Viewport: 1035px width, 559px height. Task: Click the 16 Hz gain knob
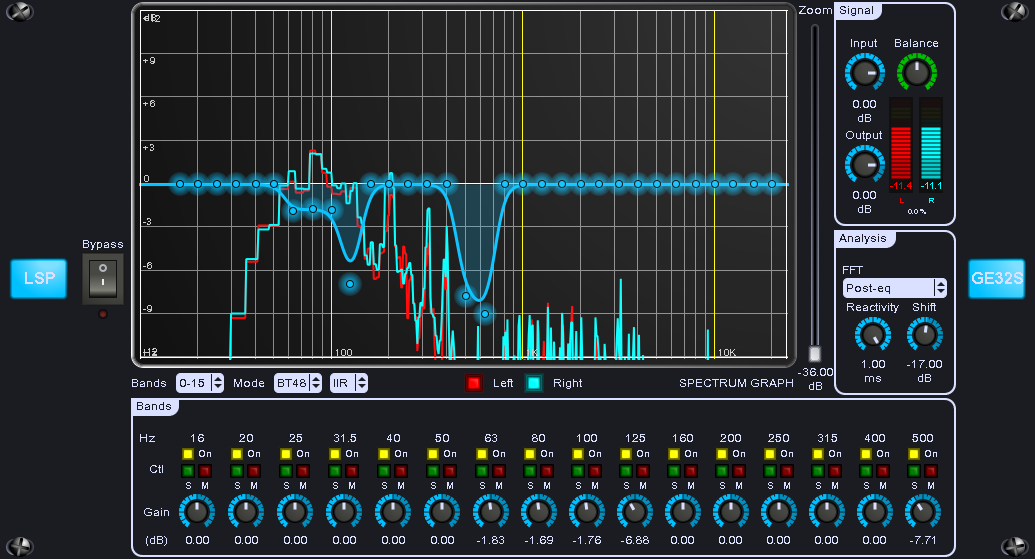coord(197,511)
